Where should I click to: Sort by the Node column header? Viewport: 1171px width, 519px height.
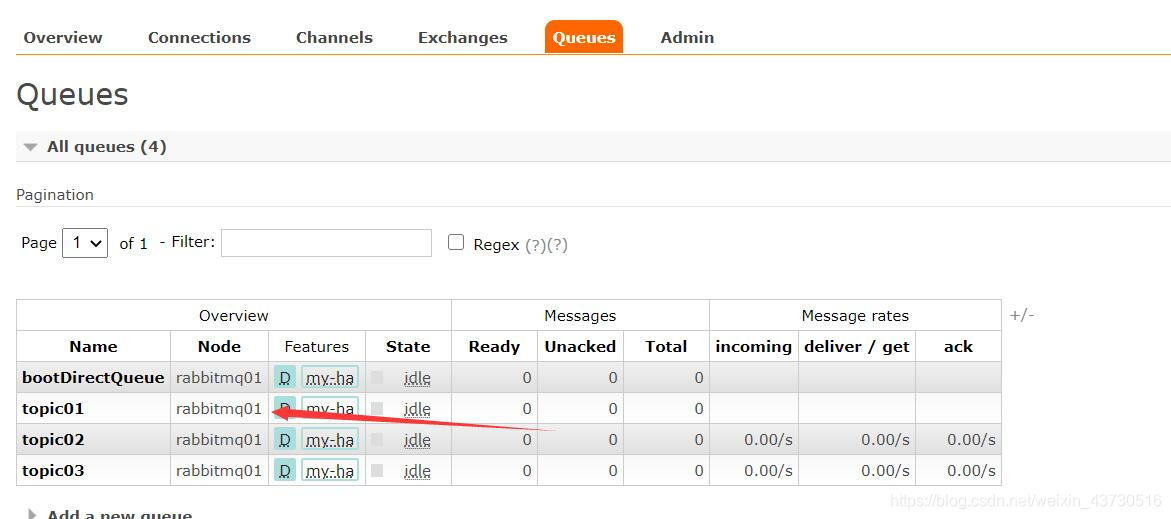click(x=220, y=346)
